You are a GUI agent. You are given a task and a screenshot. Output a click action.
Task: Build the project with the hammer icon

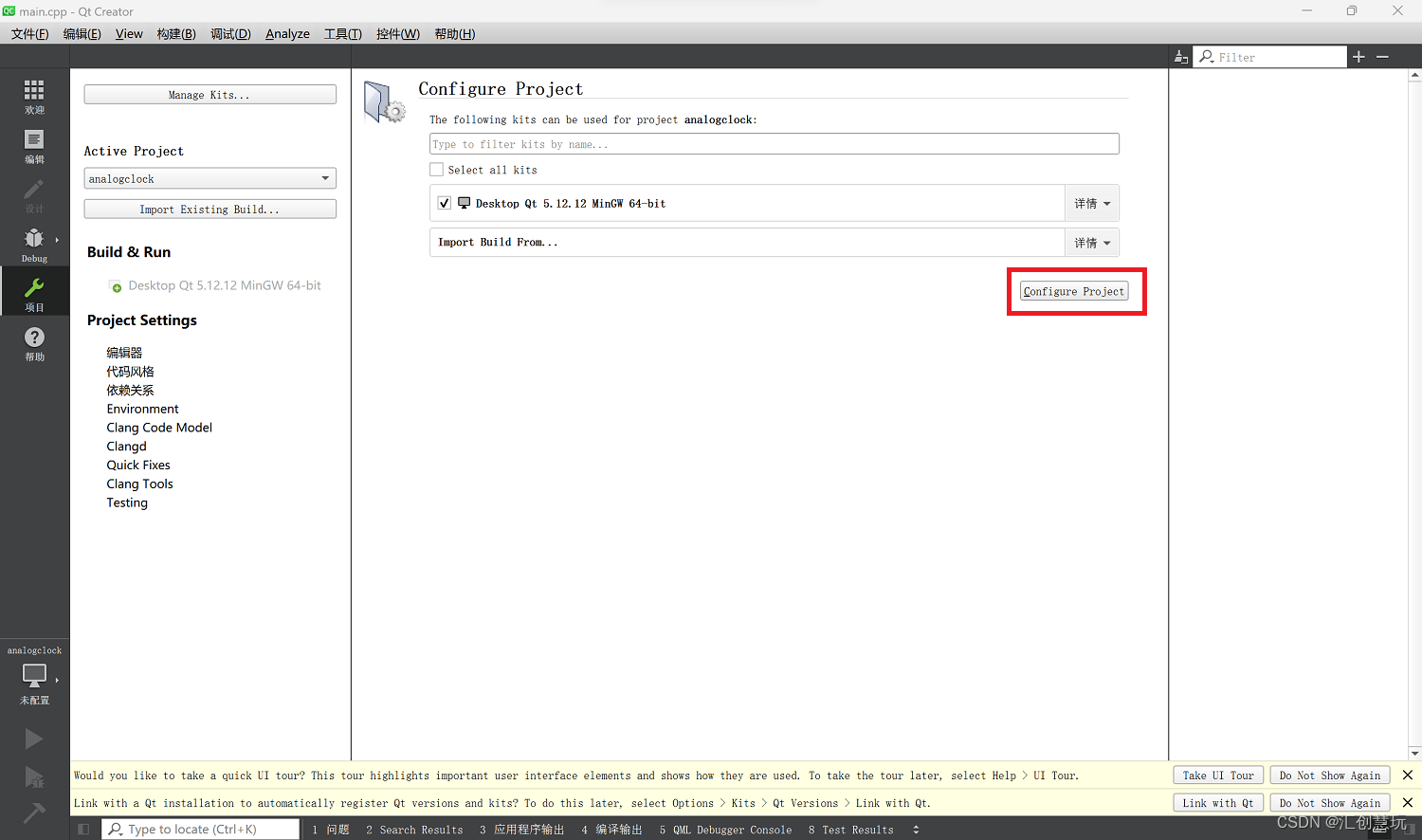[x=34, y=813]
